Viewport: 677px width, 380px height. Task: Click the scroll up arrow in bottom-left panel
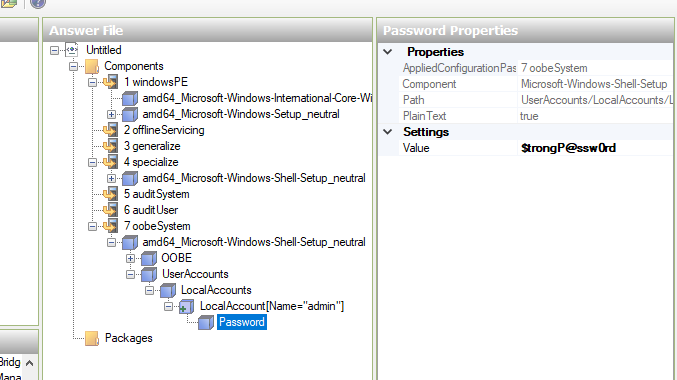tap(29, 363)
